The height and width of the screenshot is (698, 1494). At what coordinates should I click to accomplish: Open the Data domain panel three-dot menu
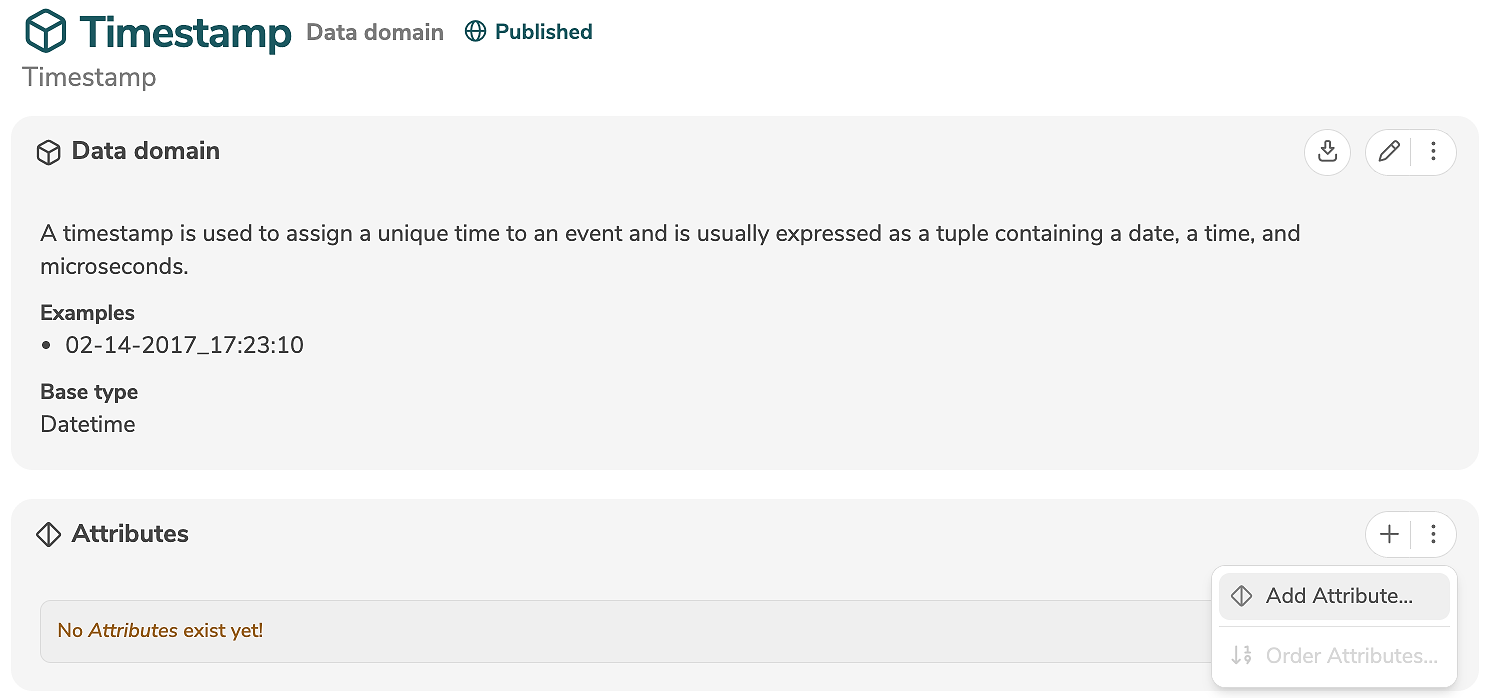pos(1433,152)
